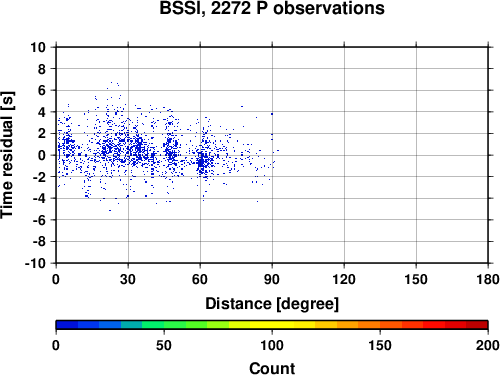Click the -10 tick label on residual axis
Screen dimensions: 500x375
35,263
